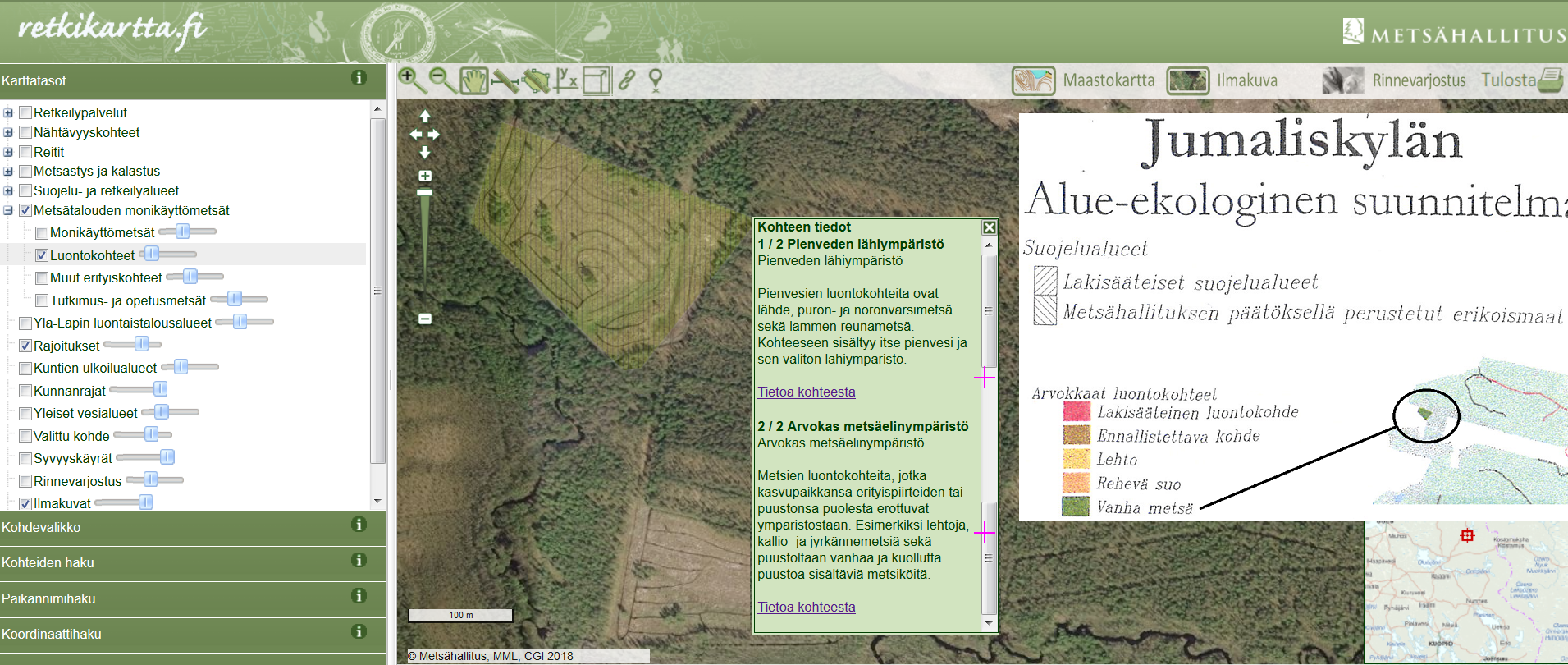Choose the area measurement polygon tool

click(x=536, y=80)
